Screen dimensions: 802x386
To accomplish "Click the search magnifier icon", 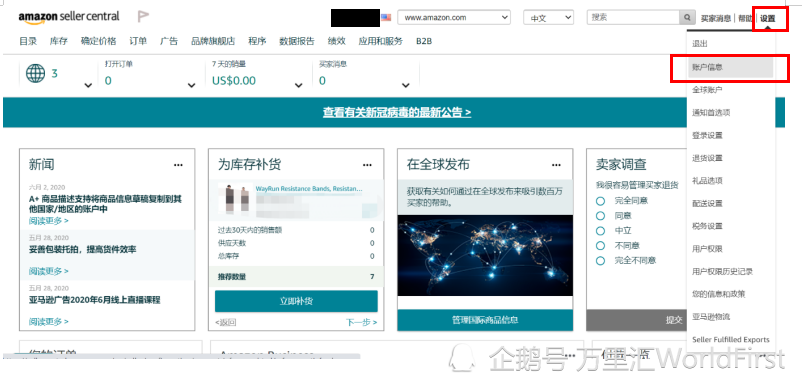I will click(687, 17).
